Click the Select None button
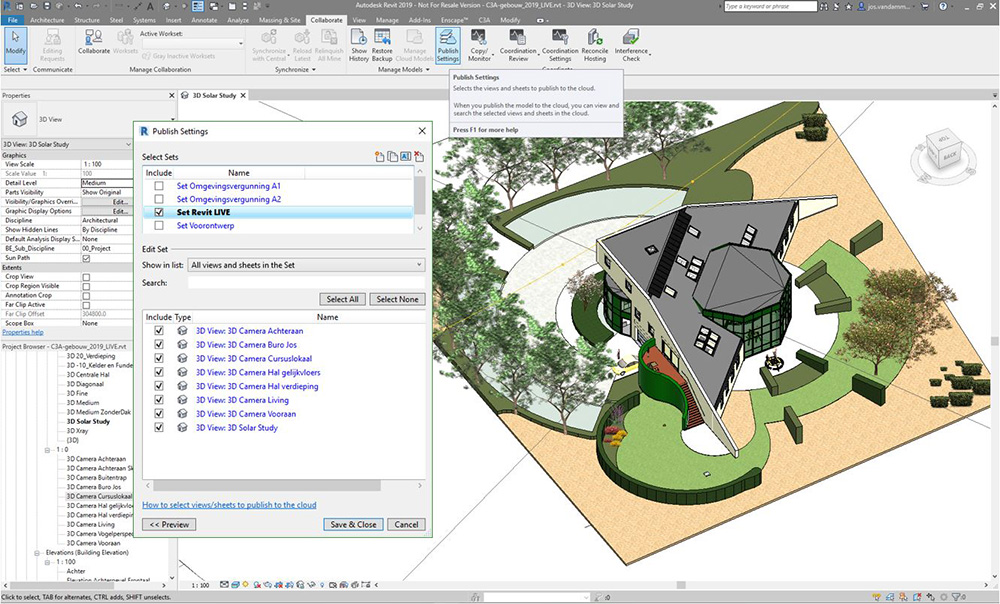 397,299
